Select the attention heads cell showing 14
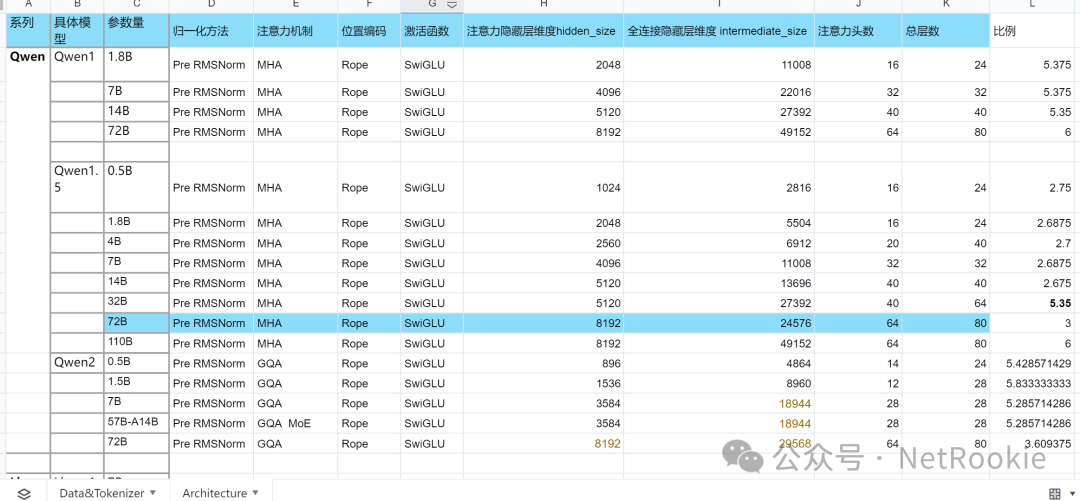 [x=858, y=363]
